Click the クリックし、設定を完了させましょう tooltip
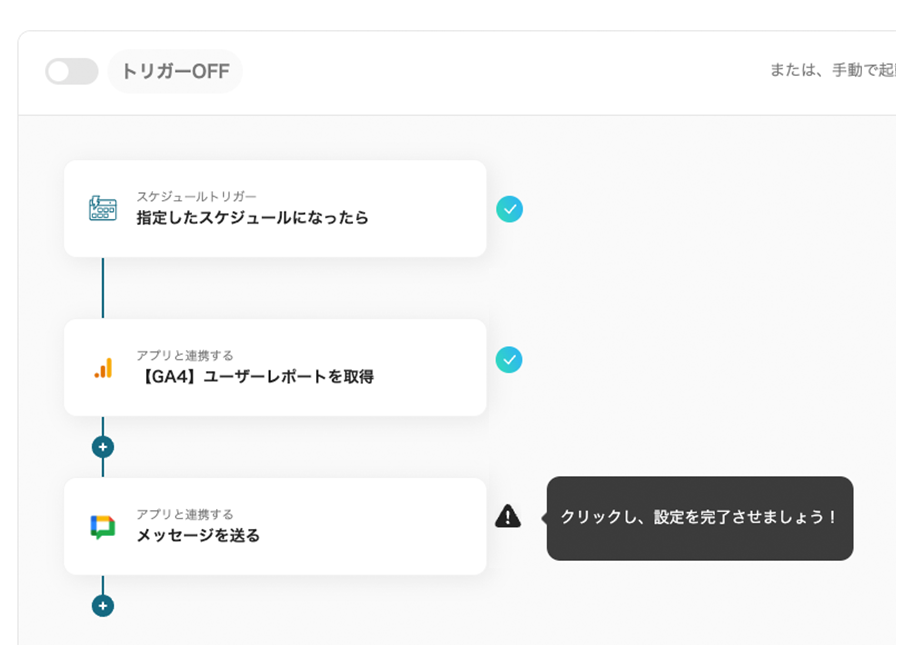Image resolution: width=897 pixels, height=656 pixels. (699, 518)
